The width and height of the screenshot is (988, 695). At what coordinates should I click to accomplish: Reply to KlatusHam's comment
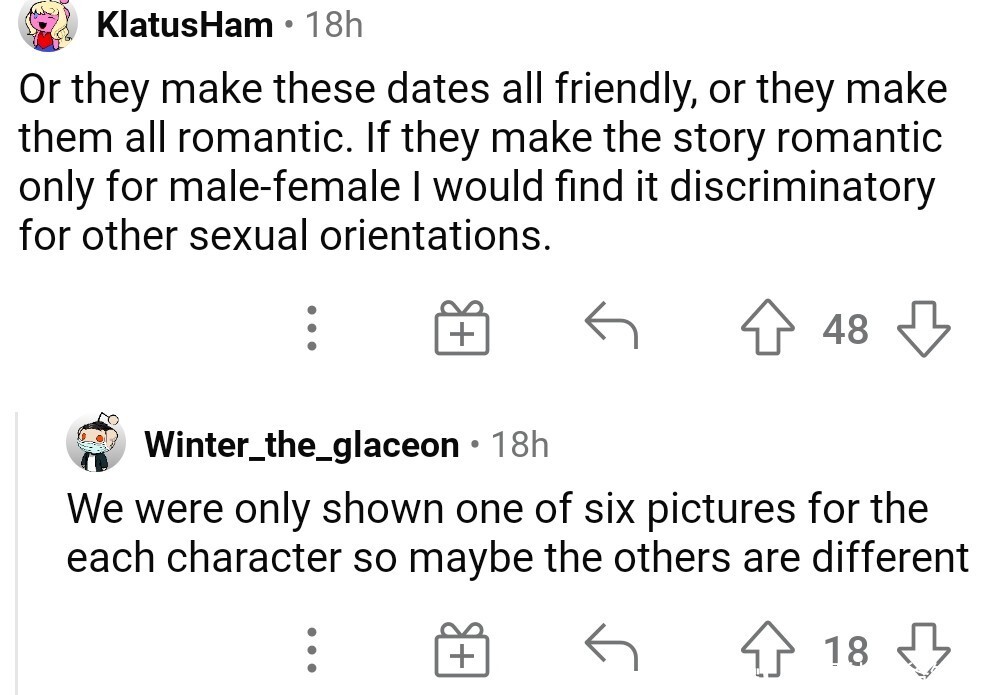point(611,325)
